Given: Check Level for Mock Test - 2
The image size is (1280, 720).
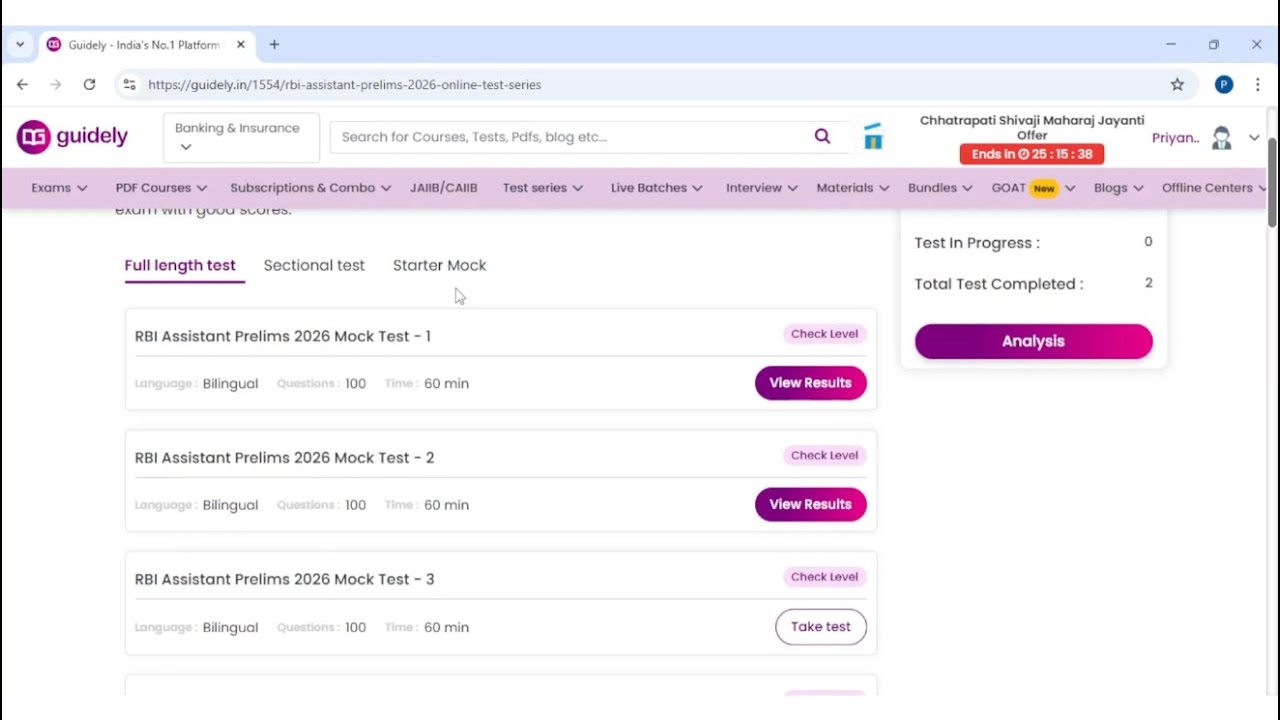Looking at the screenshot, I should coord(824,455).
